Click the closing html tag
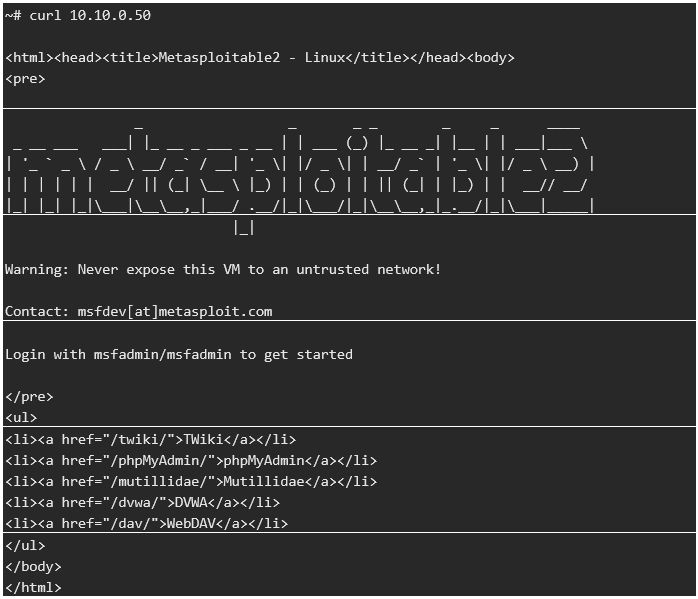This screenshot has height=599, width=698. (33, 588)
